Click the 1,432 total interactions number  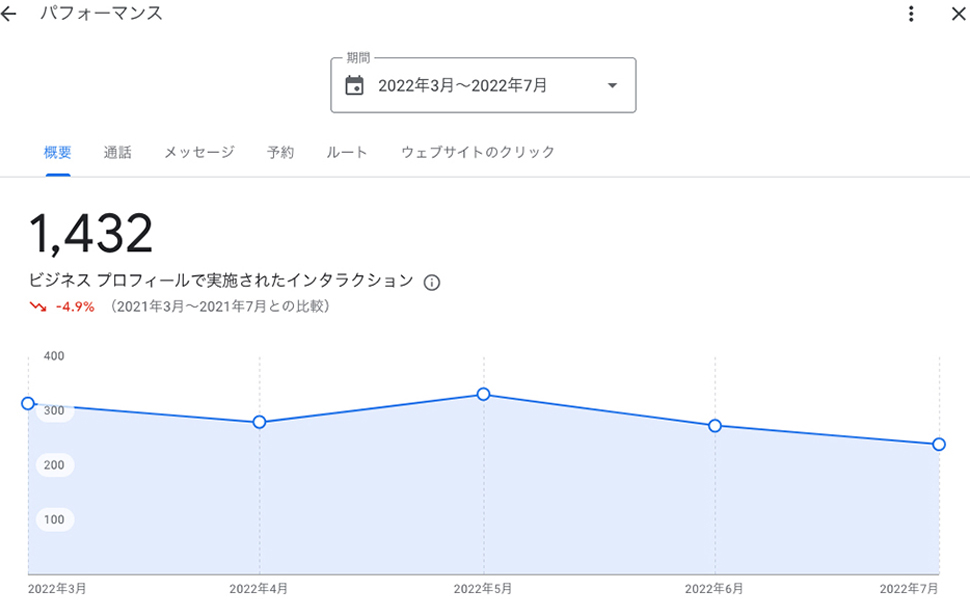pos(91,235)
